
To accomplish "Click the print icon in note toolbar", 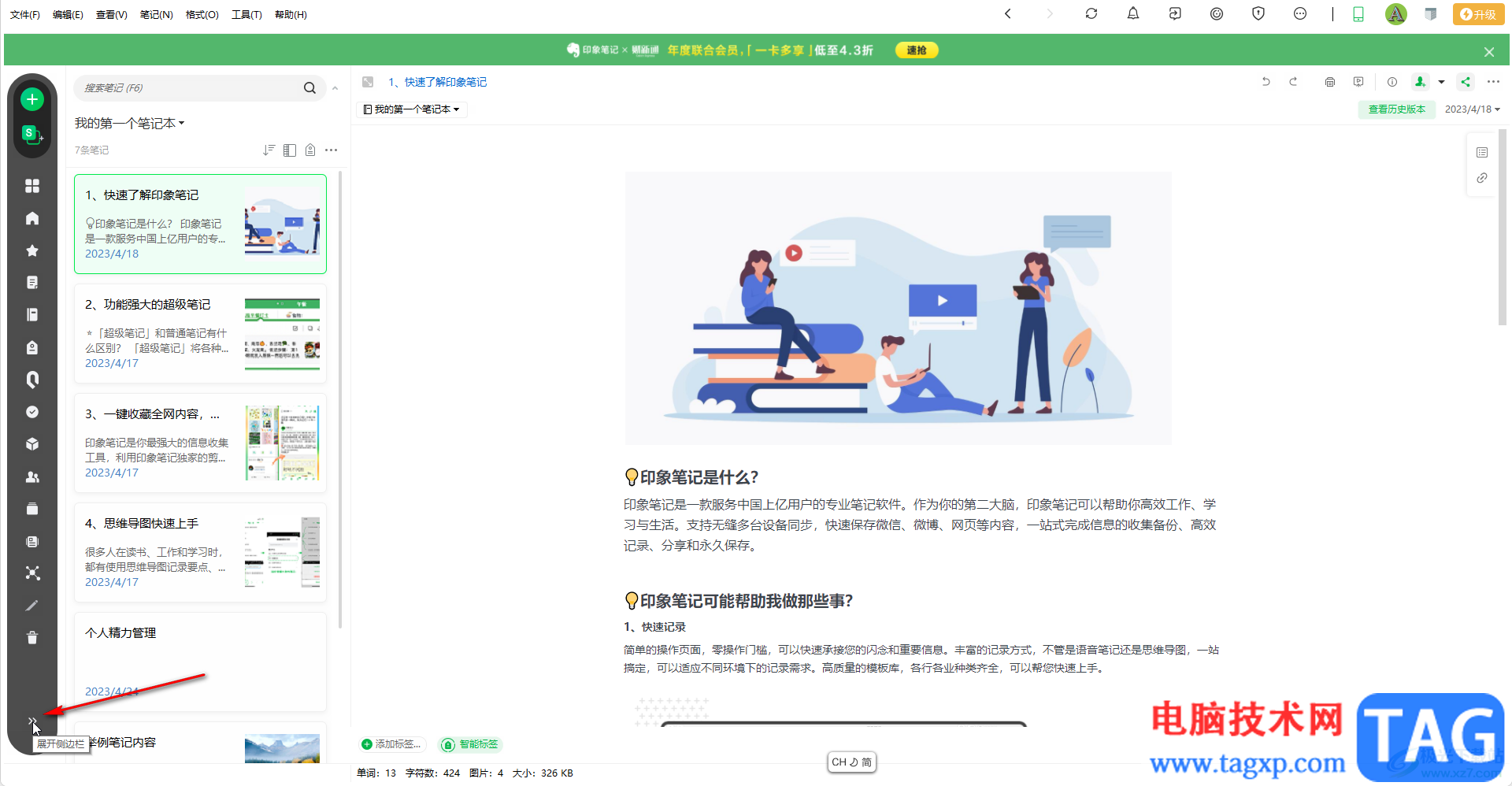I will point(1330,82).
